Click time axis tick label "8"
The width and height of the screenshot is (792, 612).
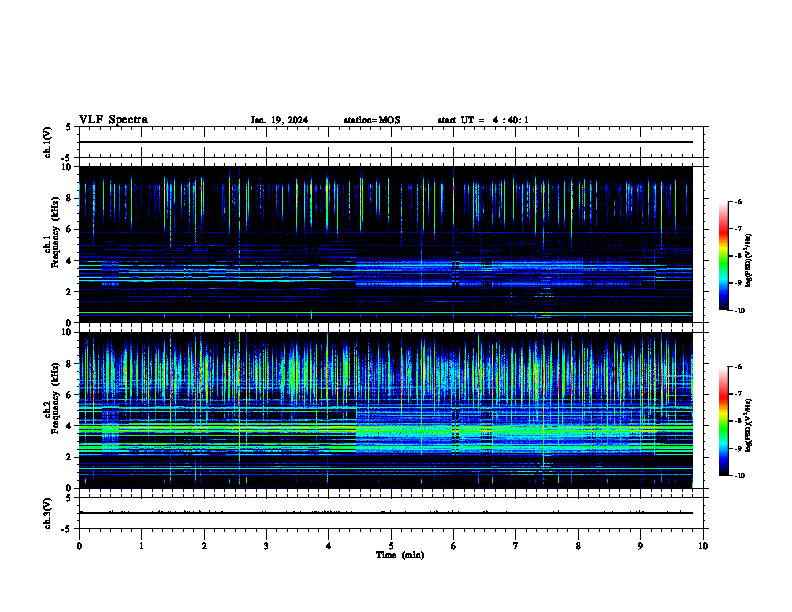point(578,546)
